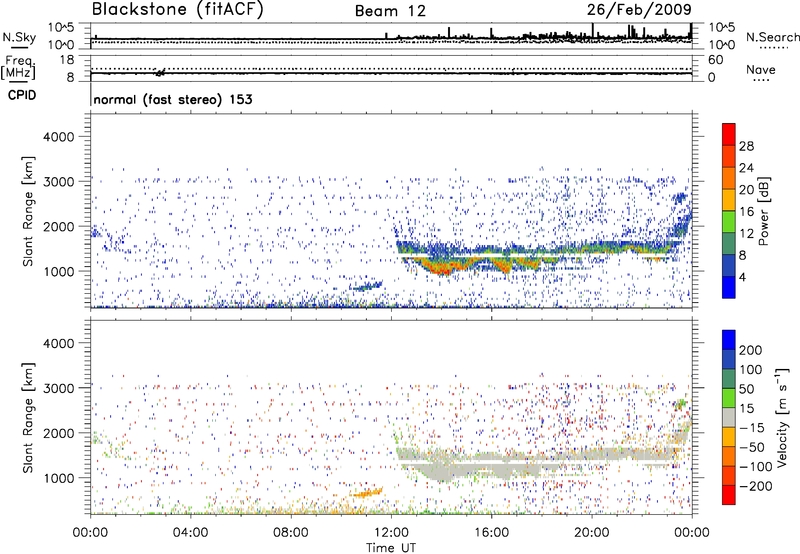Image resolution: width=800 pixels, height=554 pixels.
Task: Click the 'Nave' legend label
Action: [x=761, y=69]
